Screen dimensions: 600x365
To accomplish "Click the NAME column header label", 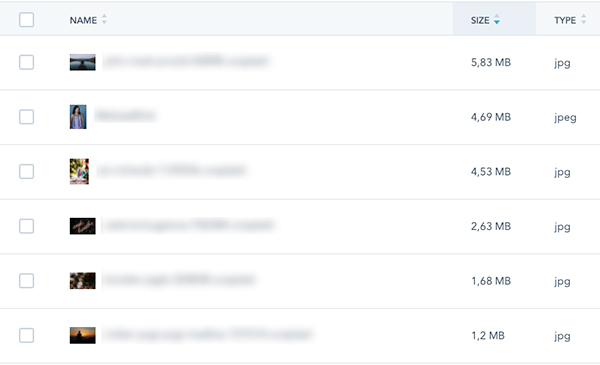I will [x=83, y=20].
